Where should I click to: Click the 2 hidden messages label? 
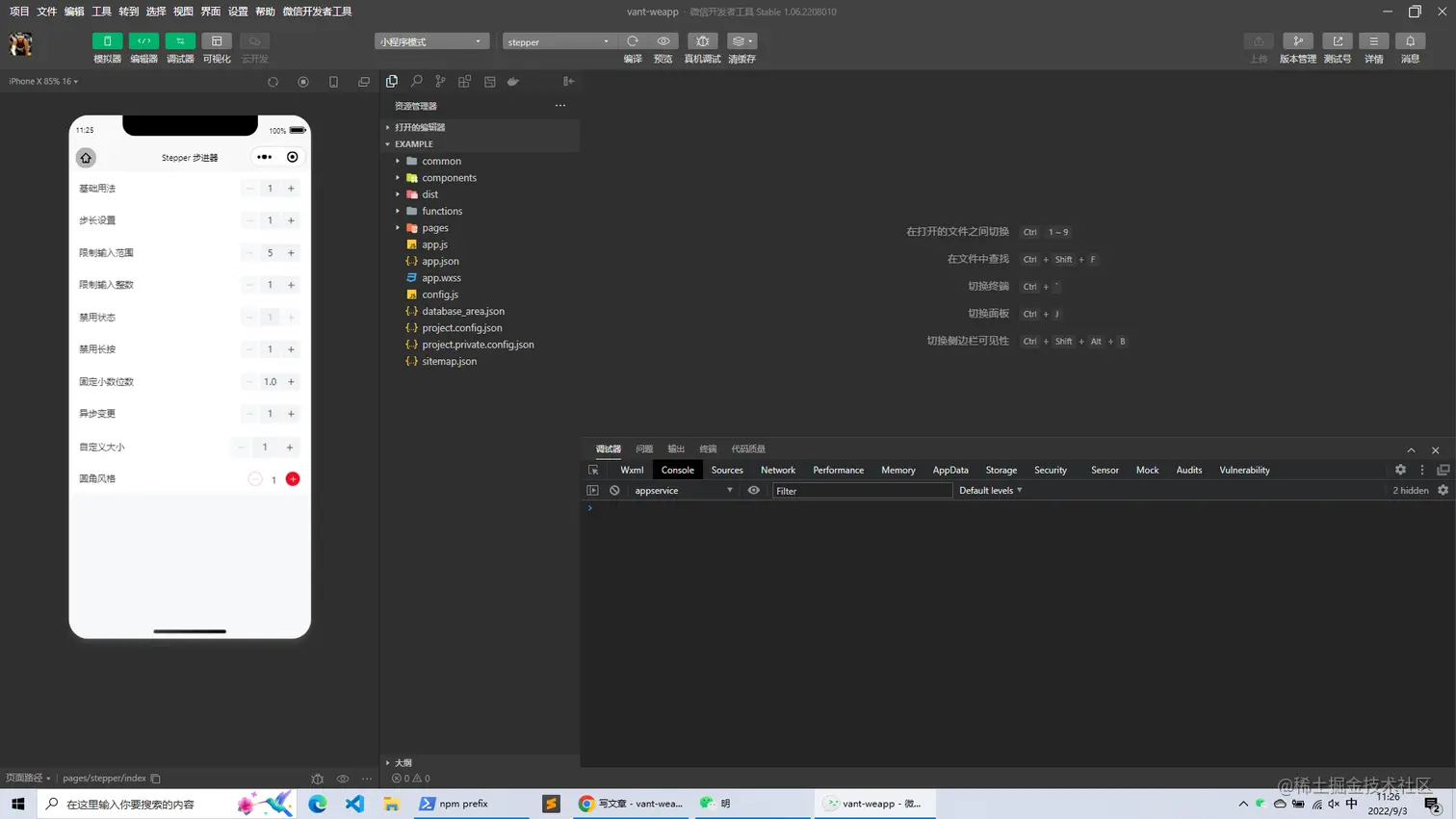coord(1411,491)
